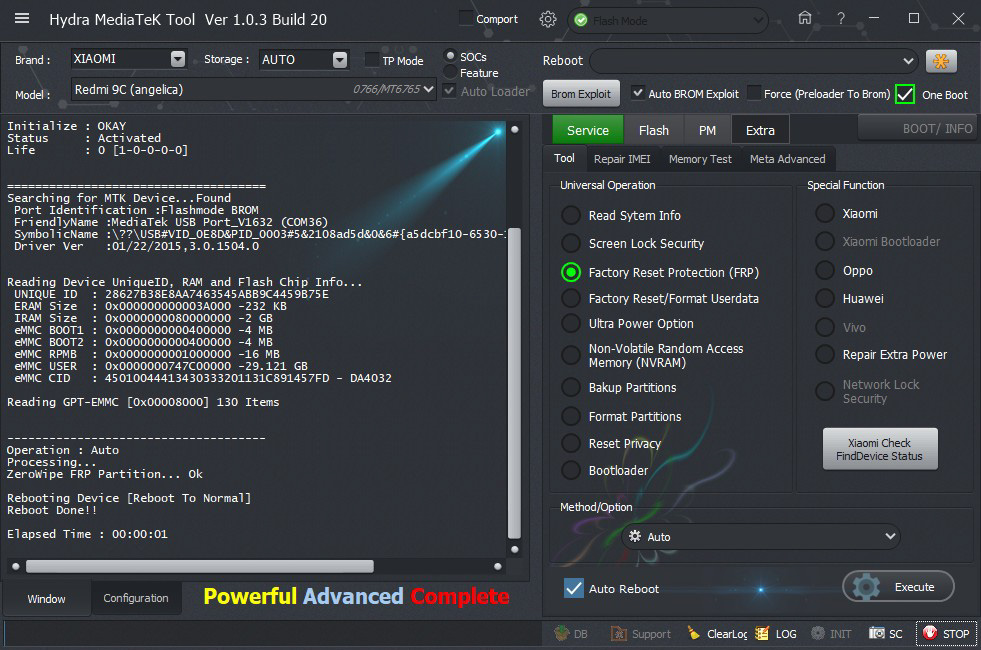Viewport: 981px width, 650px height.
Task: Click the 'Reboot Done!!' log line
Action: click(52, 510)
